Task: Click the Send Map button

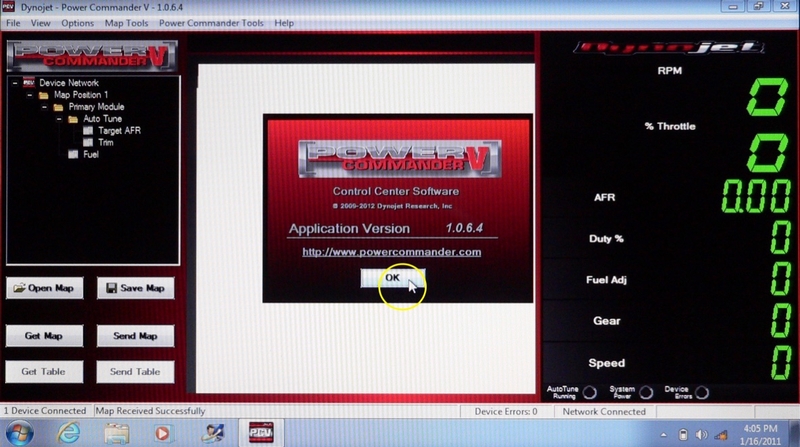Action: (x=134, y=336)
